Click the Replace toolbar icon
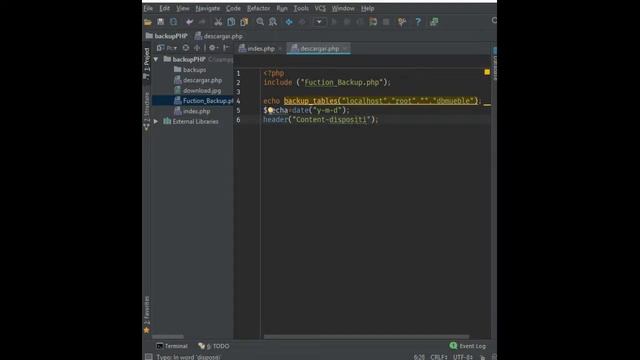The height and width of the screenshot is (360, 640). click(273, 22)
